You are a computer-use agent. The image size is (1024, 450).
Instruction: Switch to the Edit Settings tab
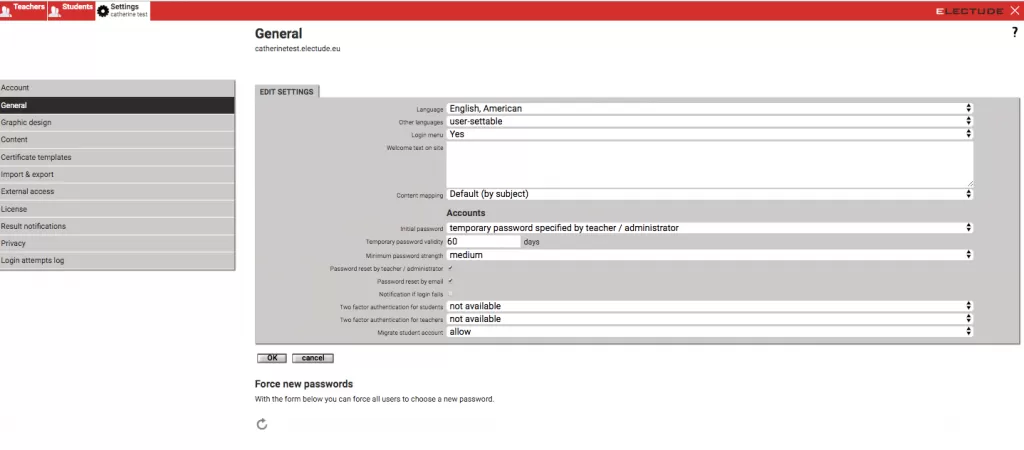(287, 92)
